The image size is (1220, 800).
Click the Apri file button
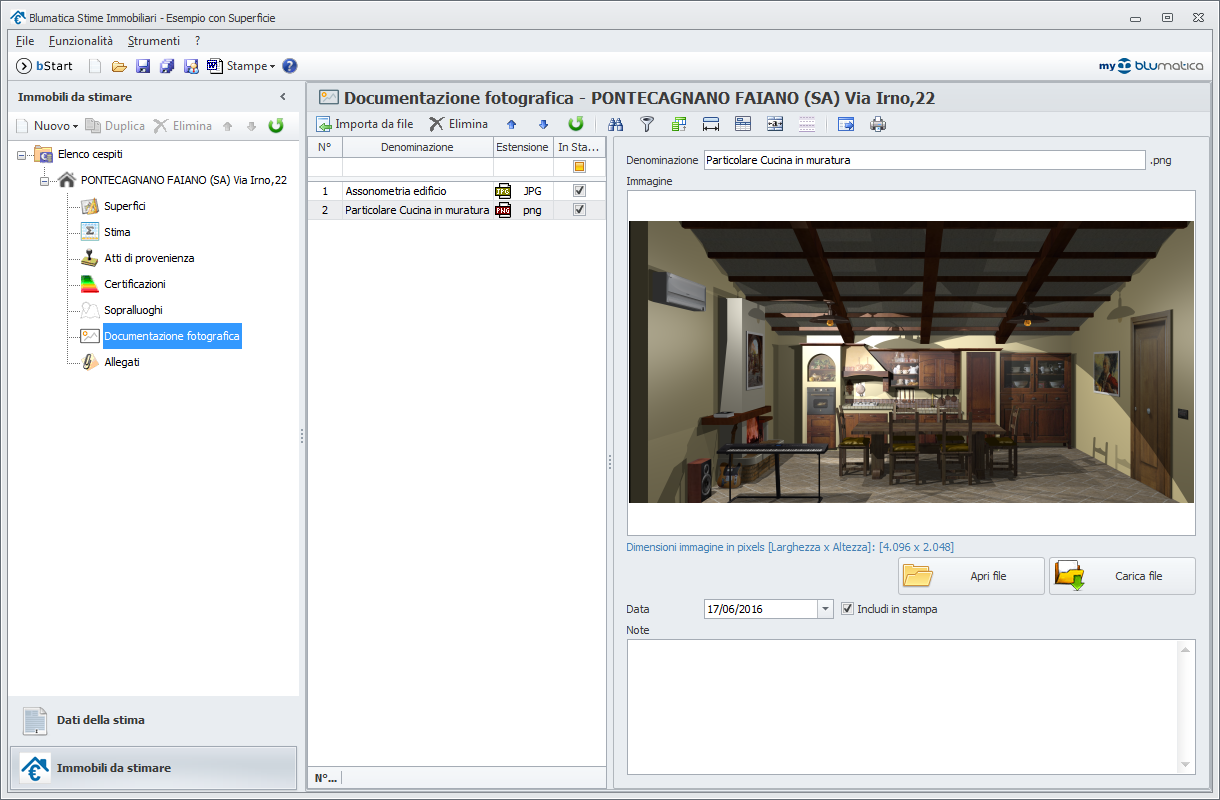click(x=971, y=576)
